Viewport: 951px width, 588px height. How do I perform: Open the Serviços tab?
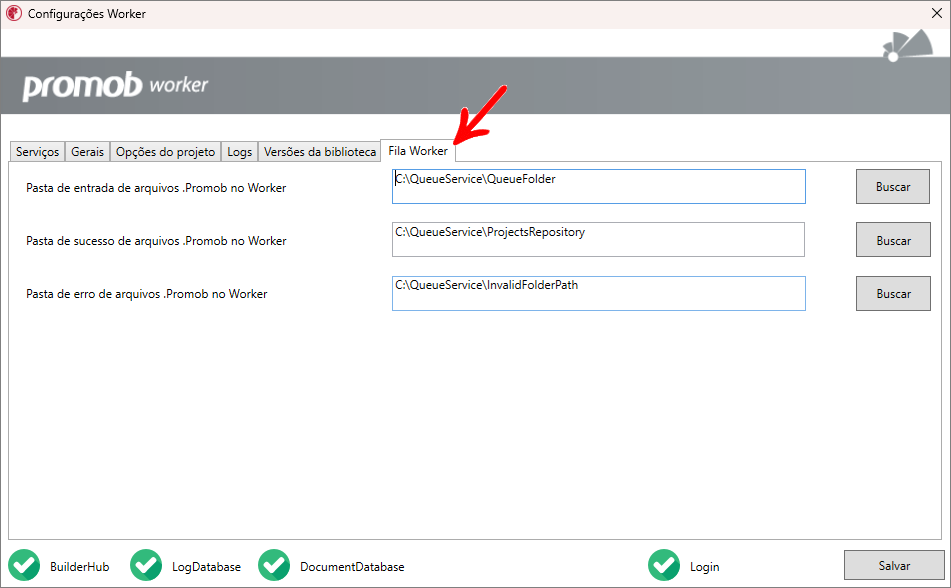click(x=38, y=152)
